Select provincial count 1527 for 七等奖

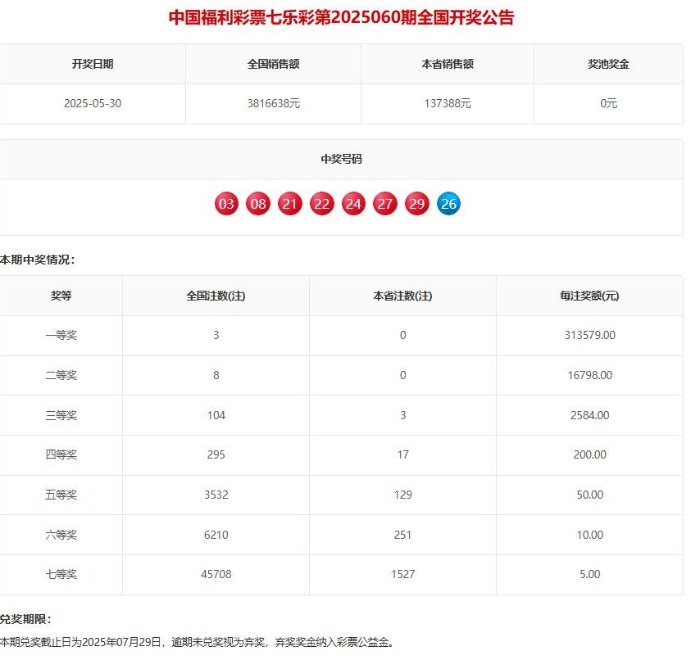403,574
